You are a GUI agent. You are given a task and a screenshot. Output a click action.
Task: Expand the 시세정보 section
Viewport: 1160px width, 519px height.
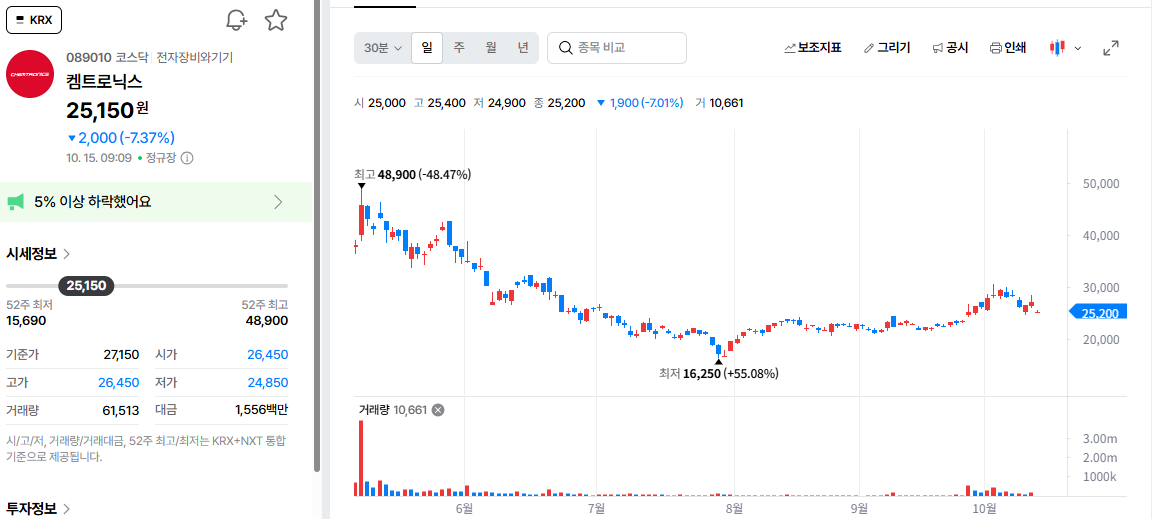tap(38, 254)
